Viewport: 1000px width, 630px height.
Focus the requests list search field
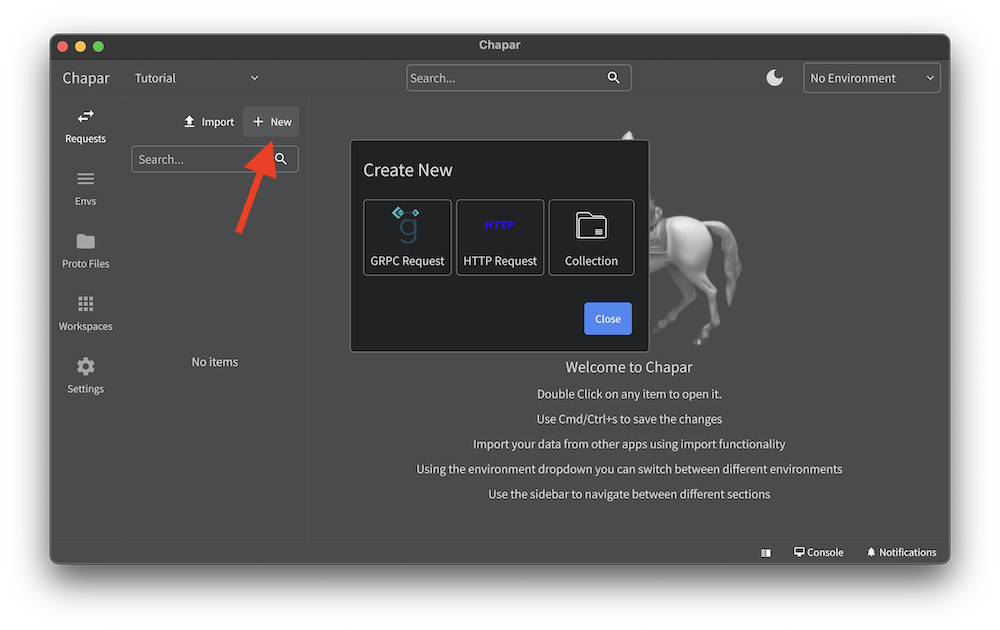tap(198, 159)
